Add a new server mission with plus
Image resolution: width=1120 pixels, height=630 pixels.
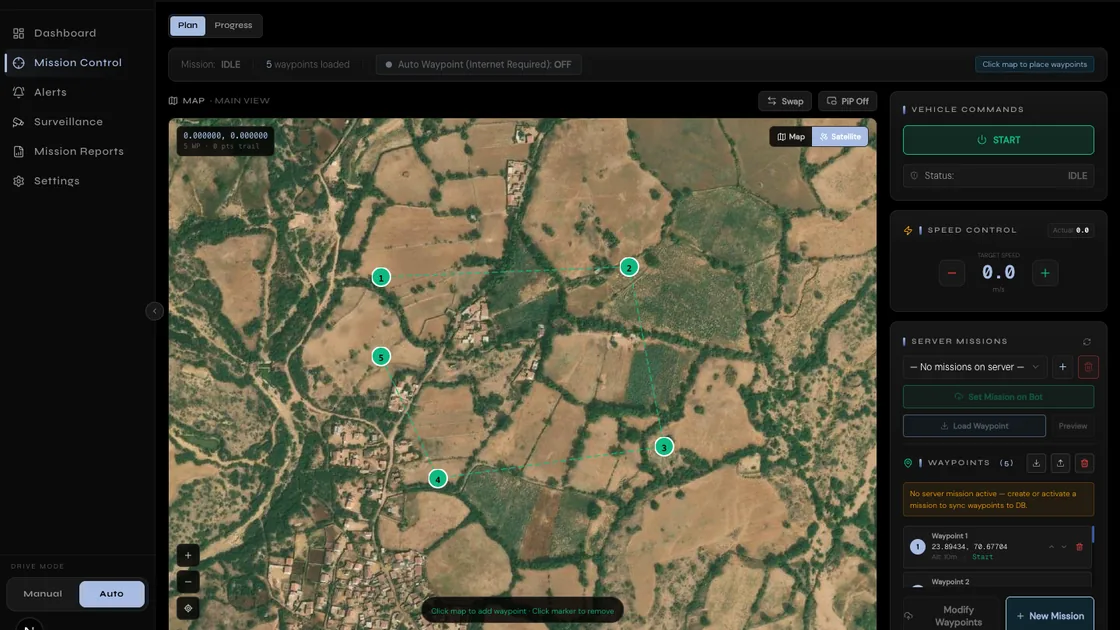click(1062, 367)
